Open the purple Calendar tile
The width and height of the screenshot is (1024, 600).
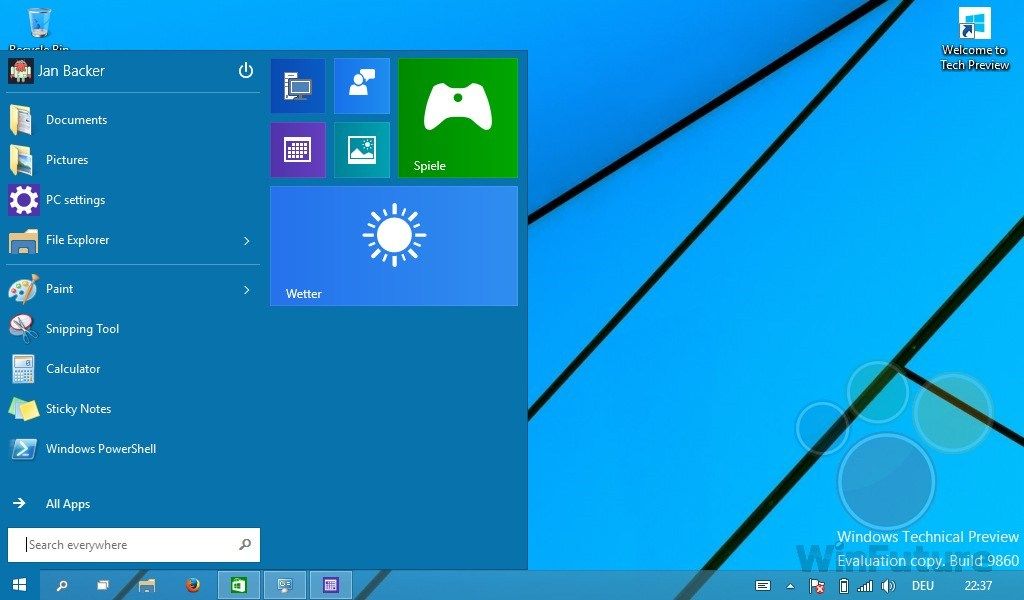click(x=297, y=150)
